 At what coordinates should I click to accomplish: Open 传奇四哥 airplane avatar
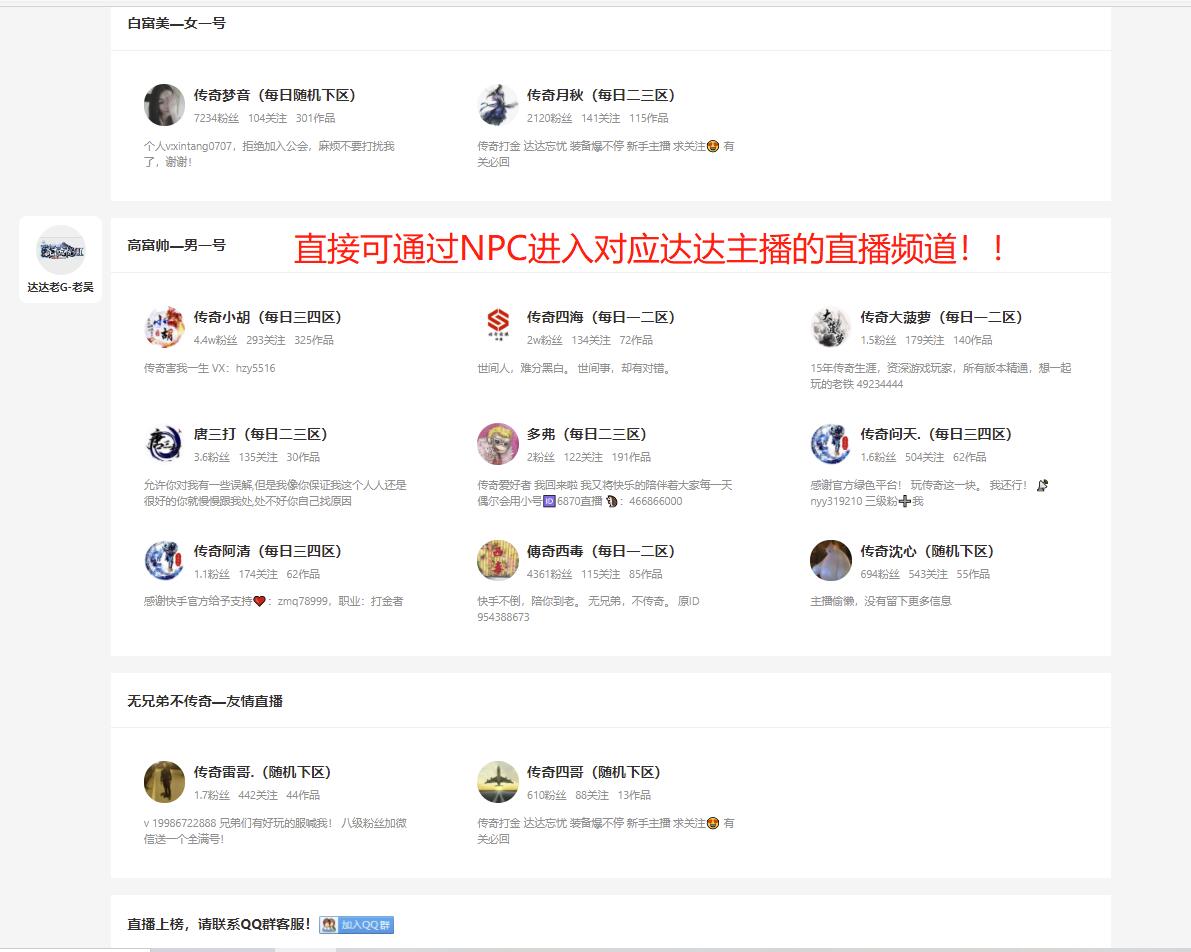[498, 782]
